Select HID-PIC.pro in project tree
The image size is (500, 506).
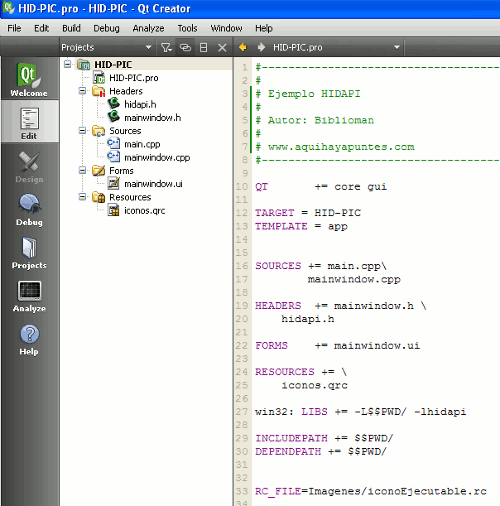click(x=134, y=78)
